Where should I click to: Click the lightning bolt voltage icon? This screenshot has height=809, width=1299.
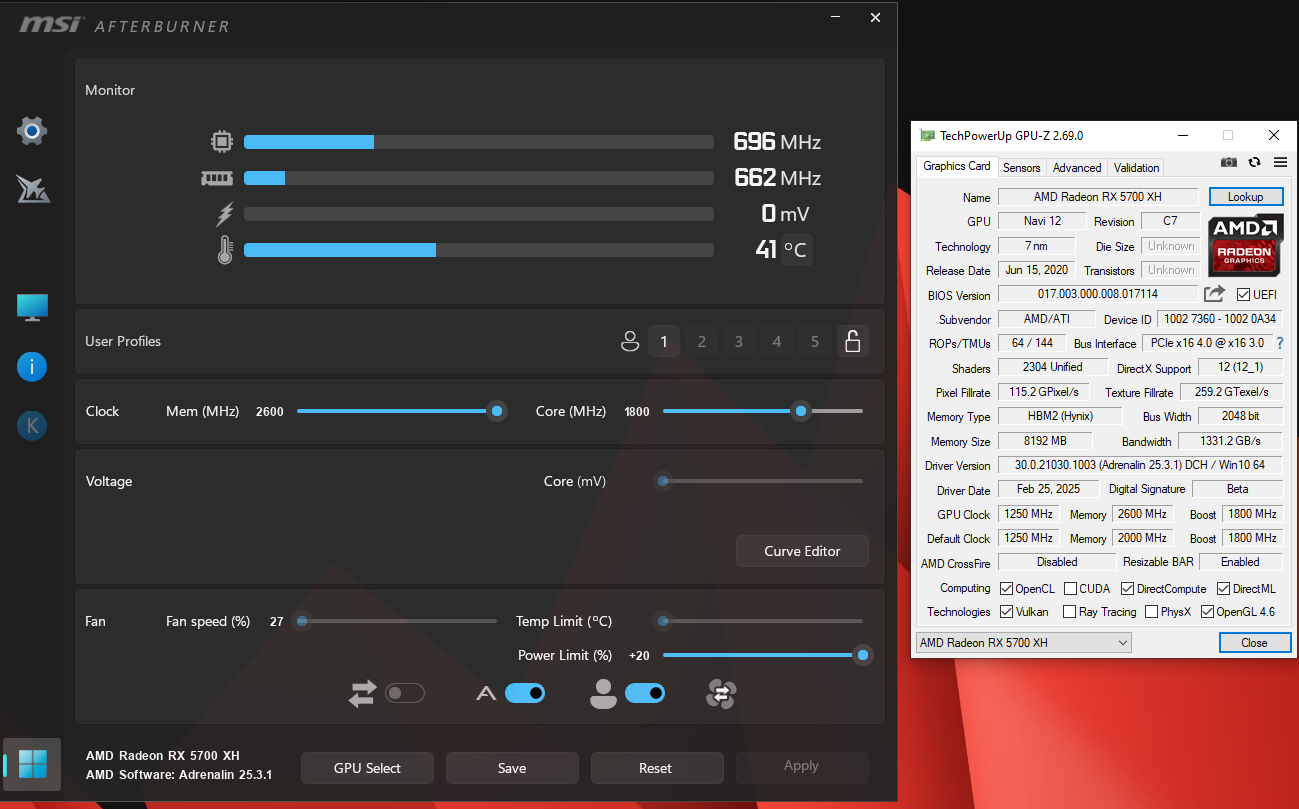(225, 214)
